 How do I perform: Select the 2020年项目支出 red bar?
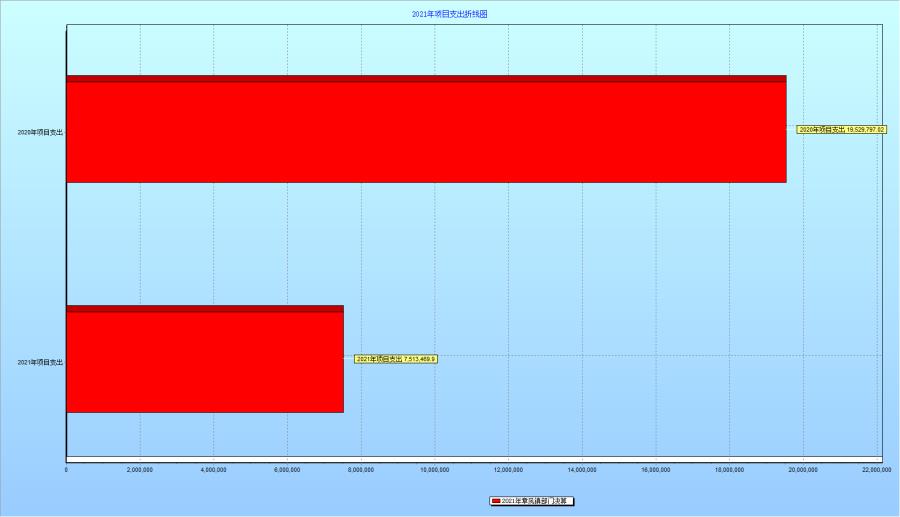[426, 130]
